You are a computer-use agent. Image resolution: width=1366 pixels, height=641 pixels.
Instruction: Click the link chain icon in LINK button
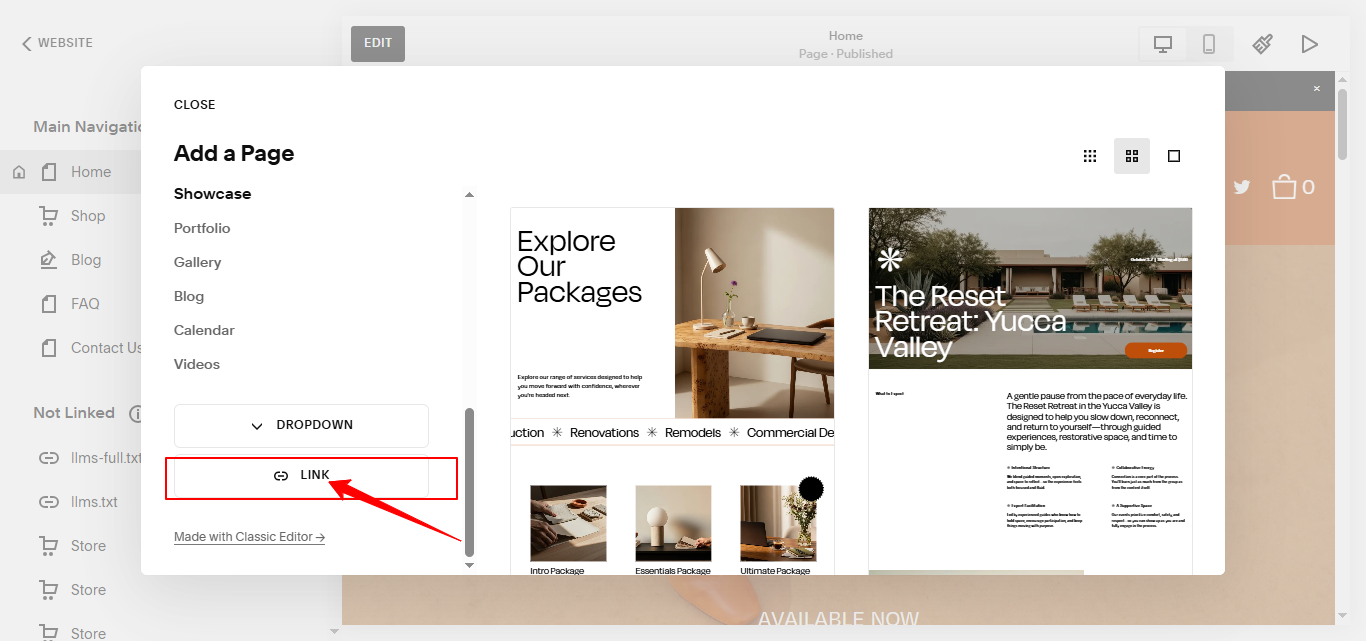click(x=281, y=476)
